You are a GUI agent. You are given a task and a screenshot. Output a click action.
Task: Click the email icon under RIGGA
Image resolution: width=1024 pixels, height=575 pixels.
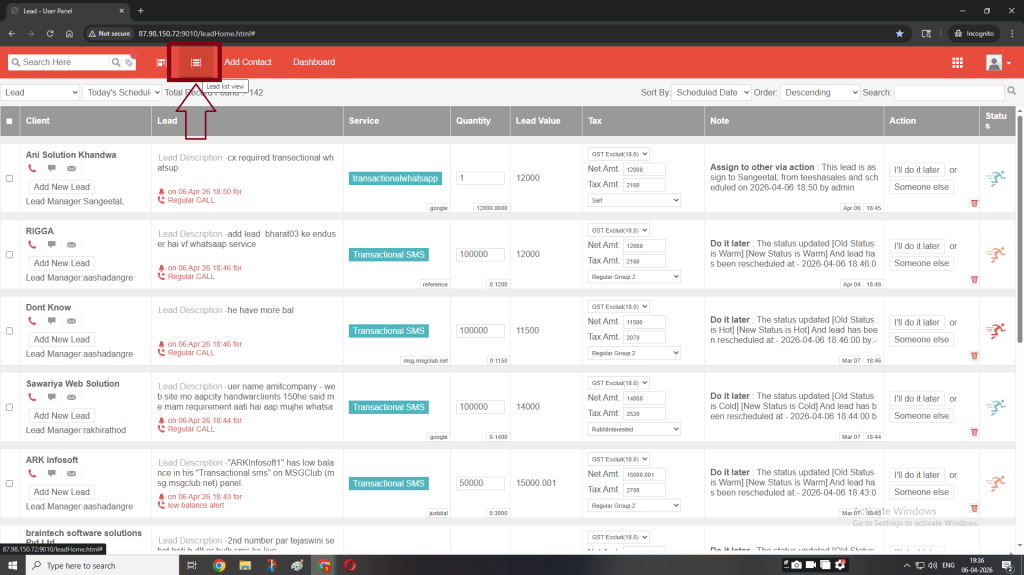pyautogui.click(x=71, y=245)
